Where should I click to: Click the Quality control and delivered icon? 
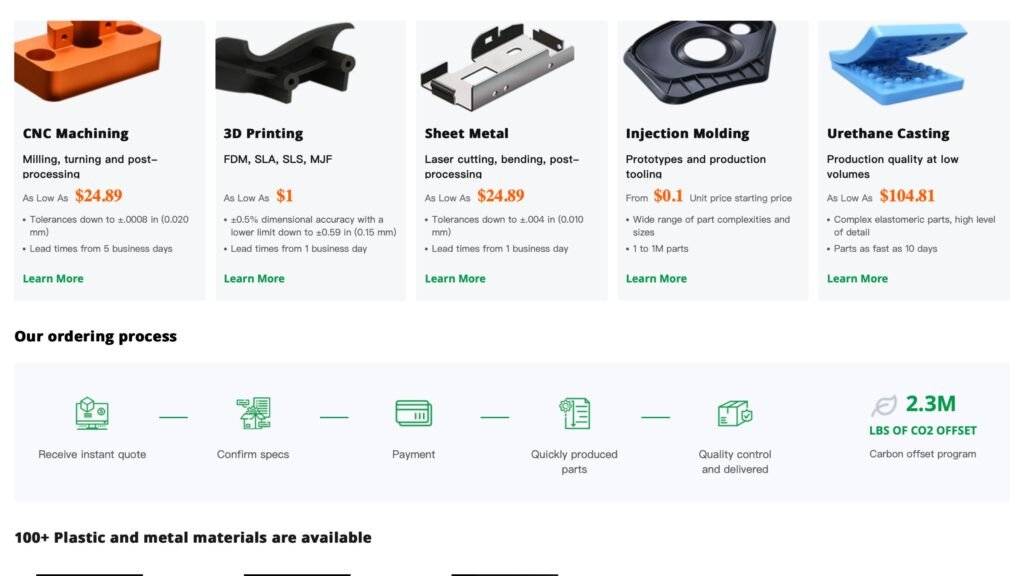(735, 413)
